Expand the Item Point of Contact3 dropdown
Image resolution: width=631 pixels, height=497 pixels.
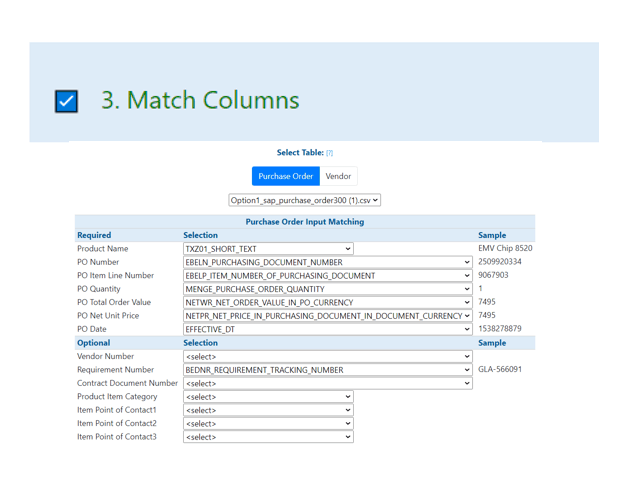(x=268, y=437)
